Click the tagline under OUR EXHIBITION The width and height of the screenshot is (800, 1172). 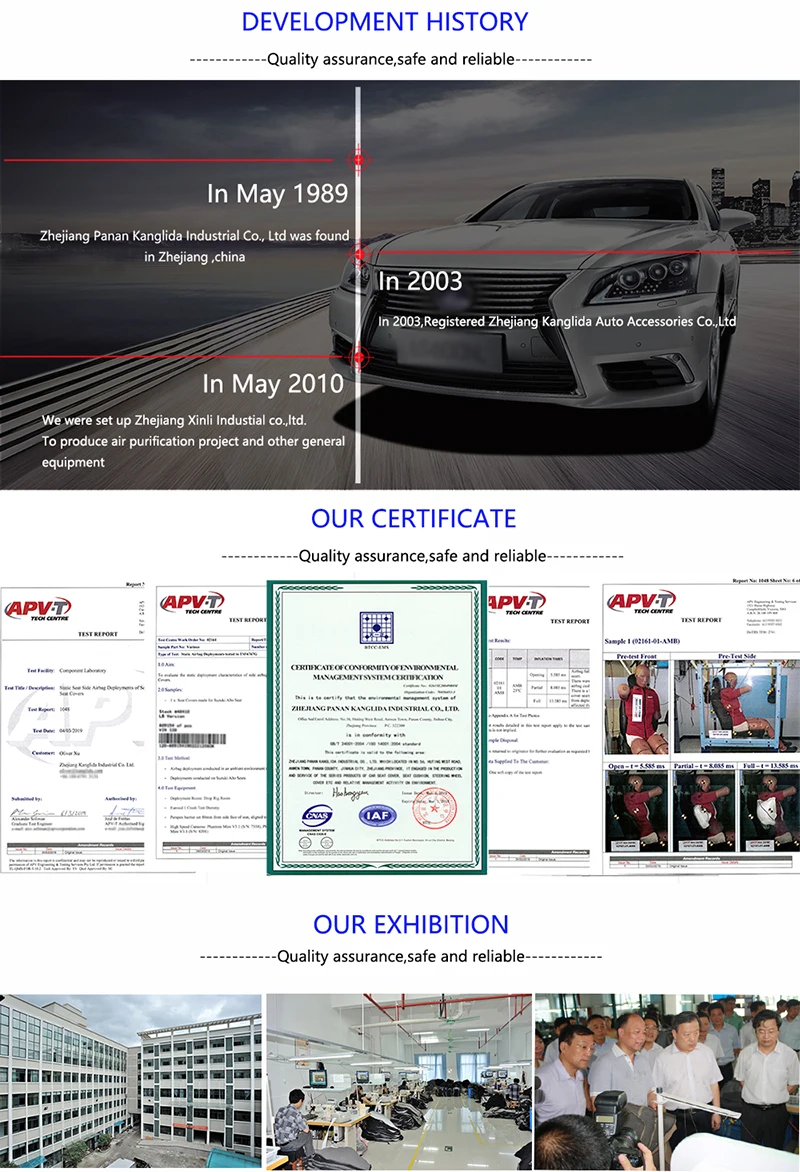(401, 956)
